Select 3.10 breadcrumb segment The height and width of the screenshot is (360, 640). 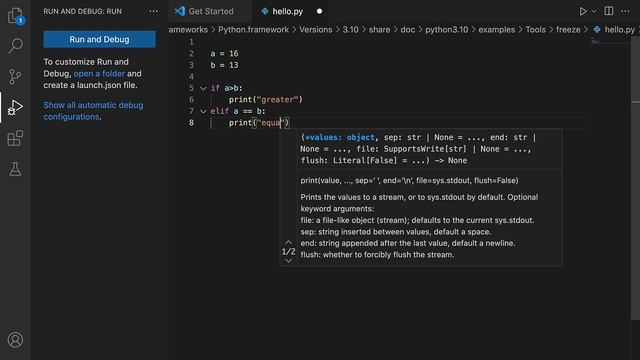click(x=350, y=30)
